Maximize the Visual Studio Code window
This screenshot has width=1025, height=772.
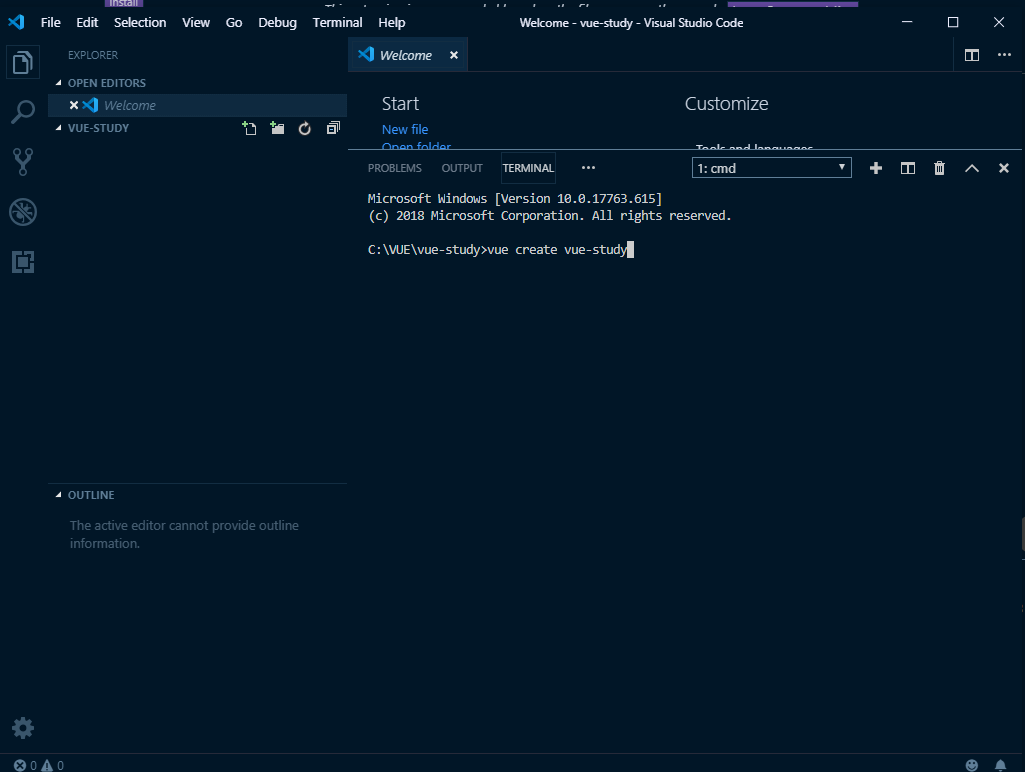(952, 22)
